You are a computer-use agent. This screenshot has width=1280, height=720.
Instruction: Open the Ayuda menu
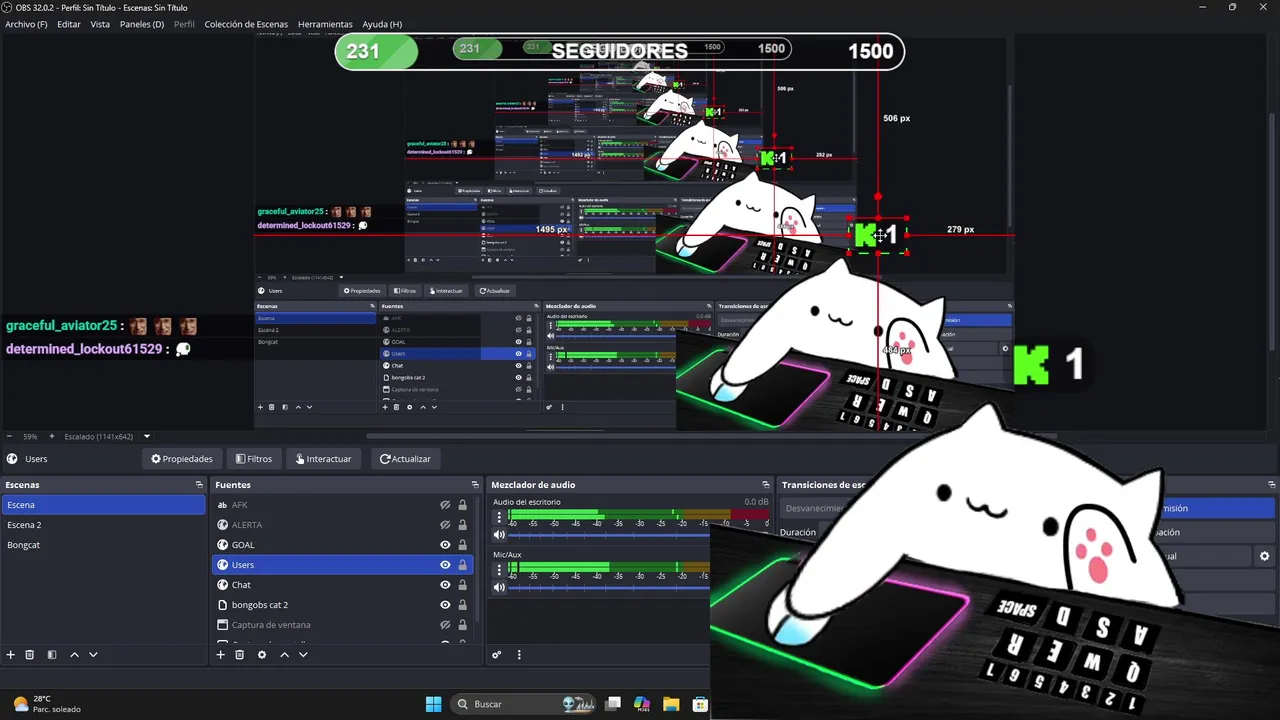[382, 24]
